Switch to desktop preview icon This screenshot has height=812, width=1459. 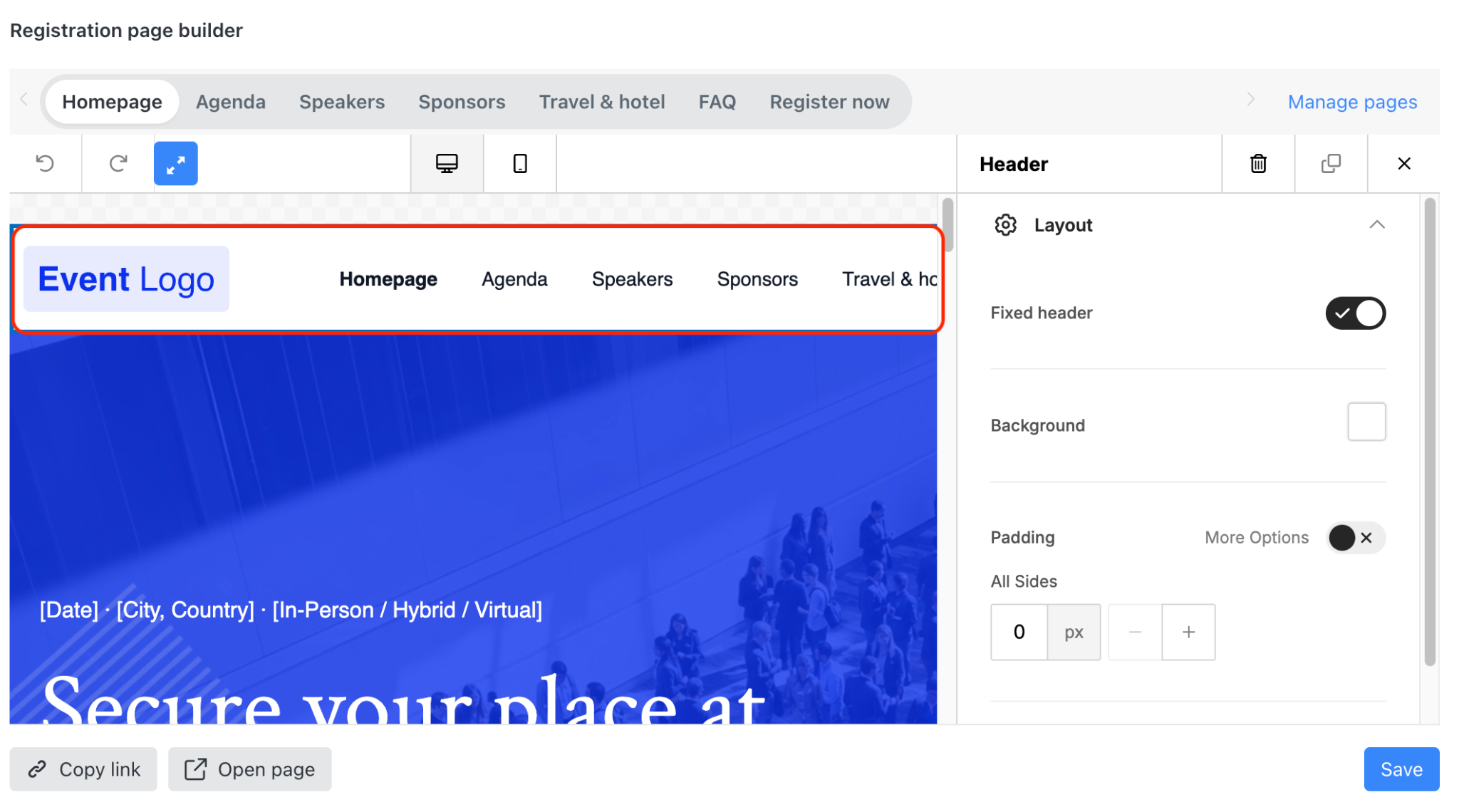pos(447,164)
